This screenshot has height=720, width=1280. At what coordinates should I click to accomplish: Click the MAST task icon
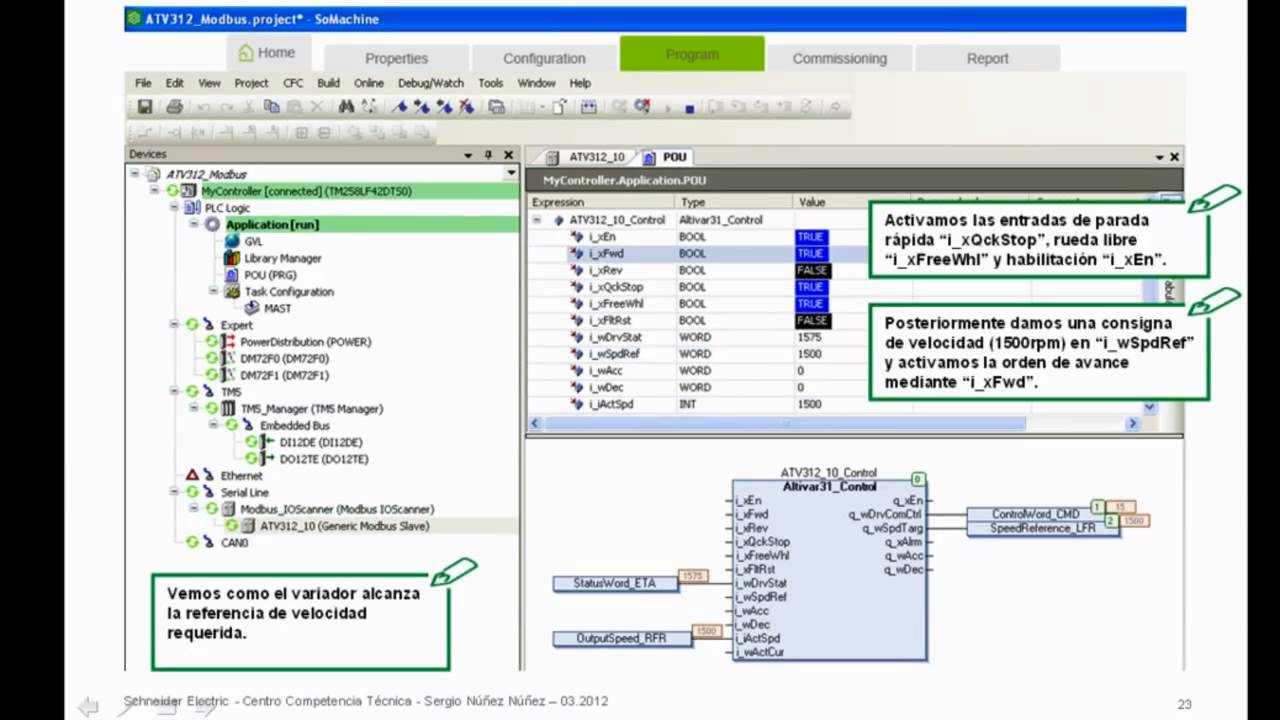(252, 308)
